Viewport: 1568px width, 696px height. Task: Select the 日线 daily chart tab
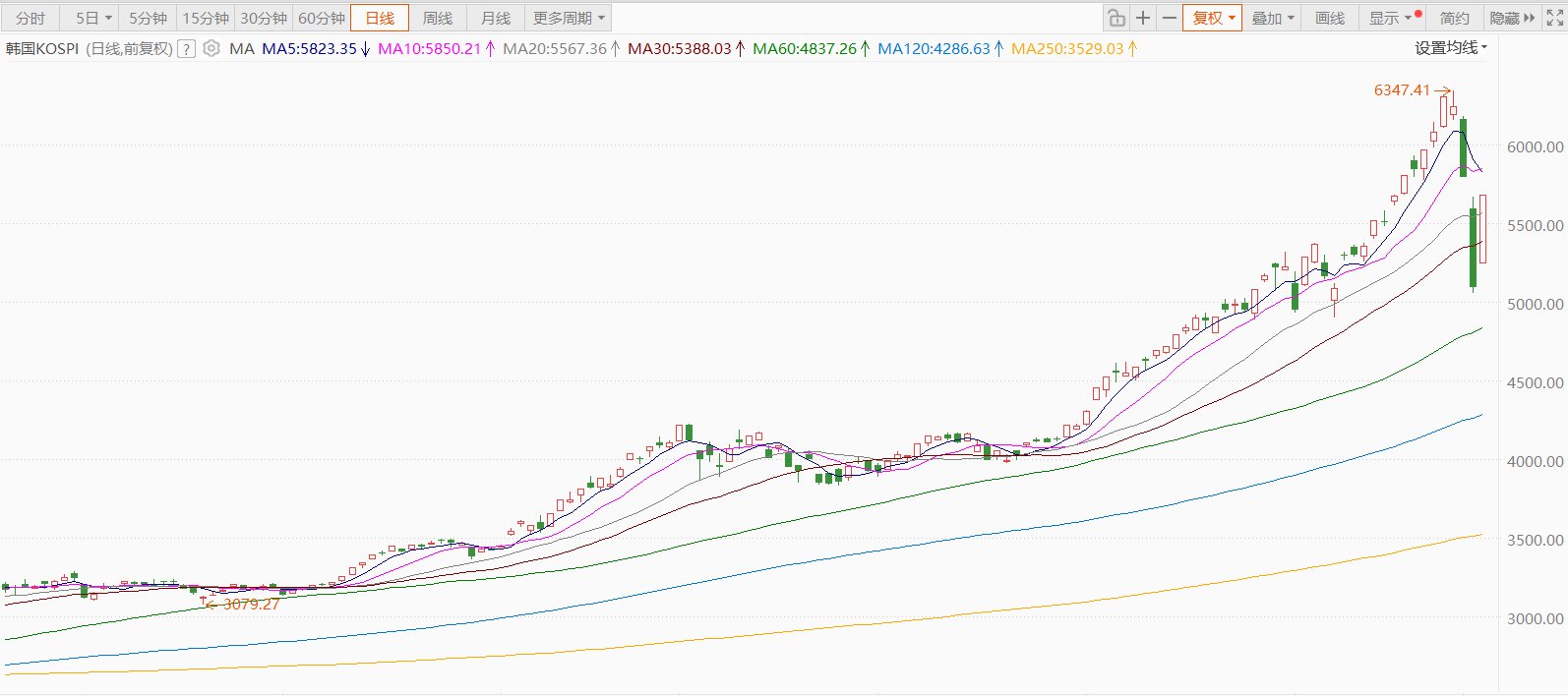pyautogui.click(x=380, y=18)
